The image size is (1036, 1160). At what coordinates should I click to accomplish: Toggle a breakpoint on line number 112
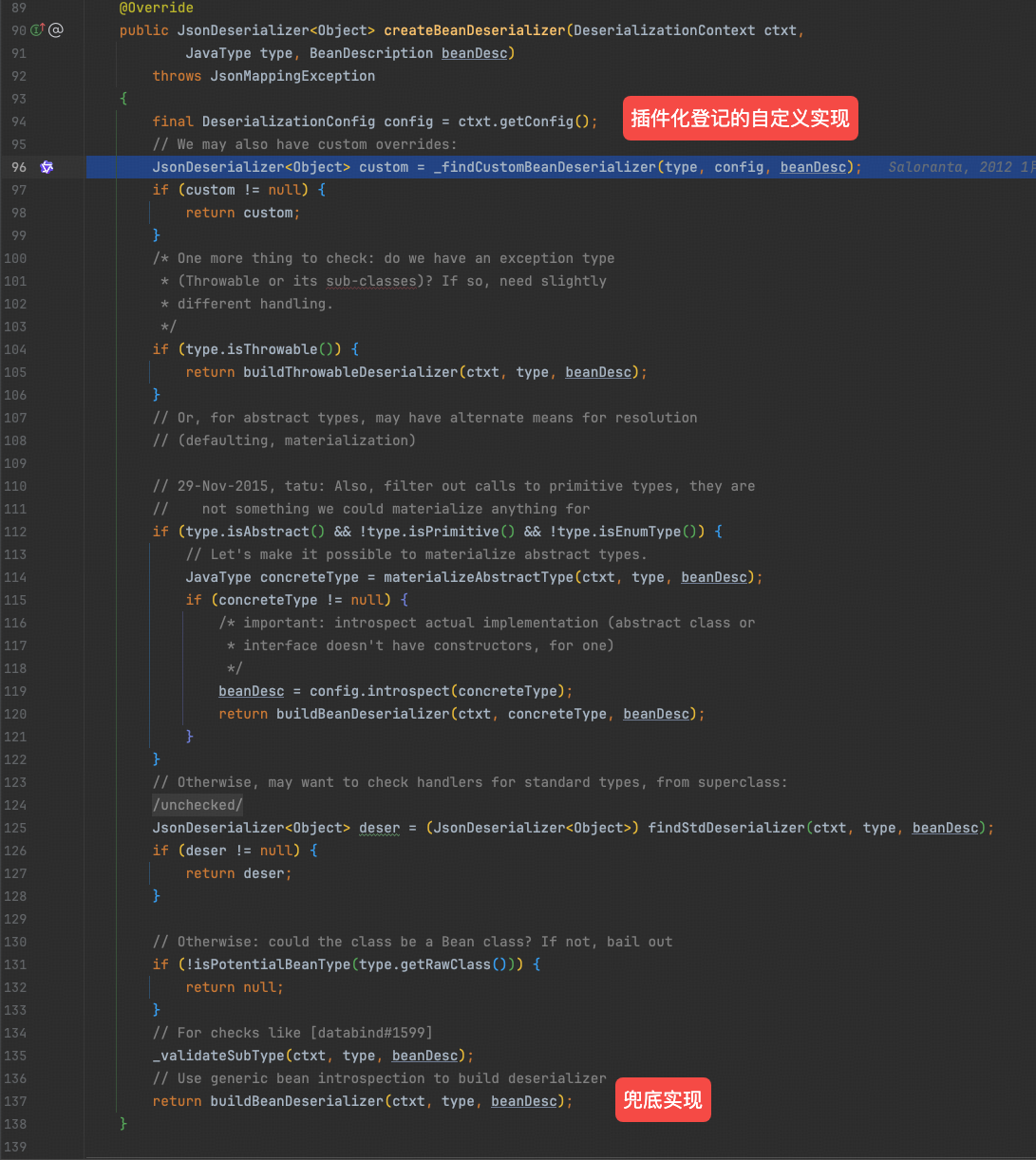coord(19,532)
